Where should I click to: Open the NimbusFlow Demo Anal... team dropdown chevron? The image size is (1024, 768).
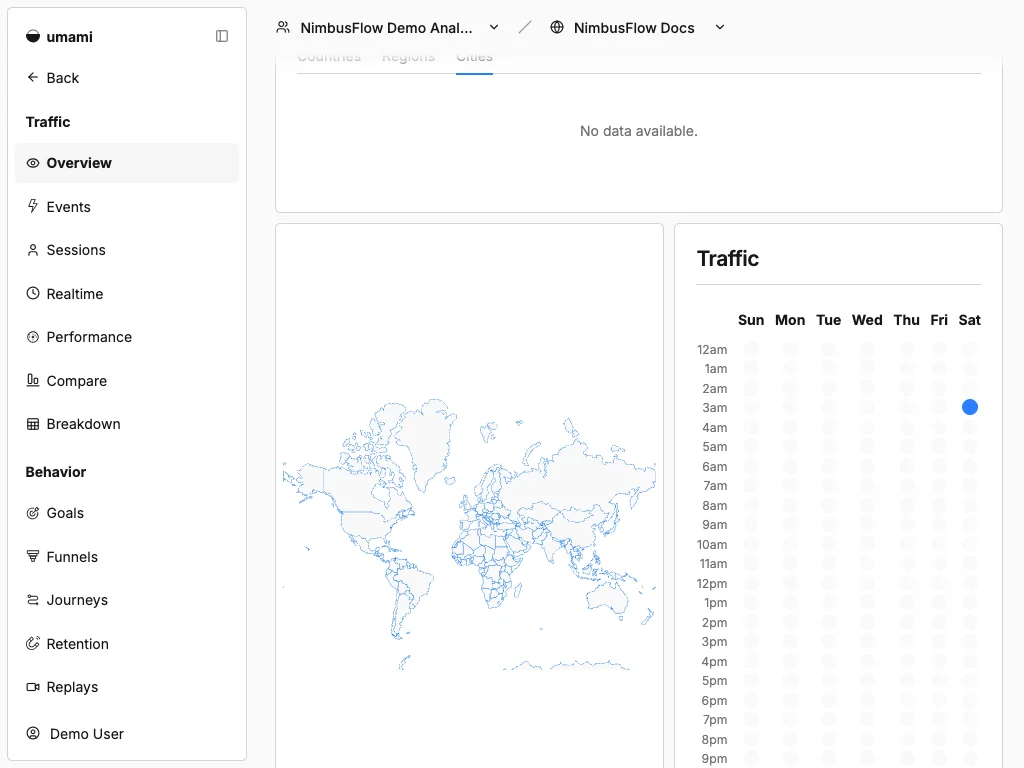coord(494,27)
